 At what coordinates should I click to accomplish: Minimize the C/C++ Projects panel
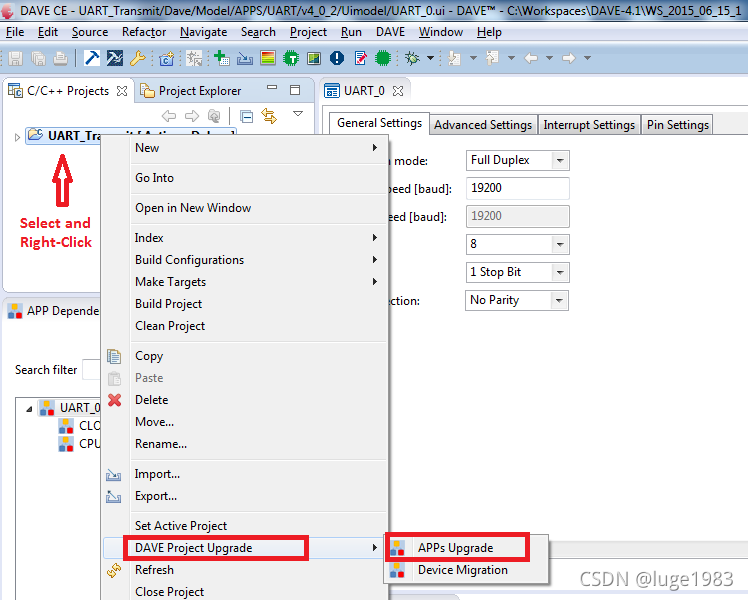coord(272,88)
